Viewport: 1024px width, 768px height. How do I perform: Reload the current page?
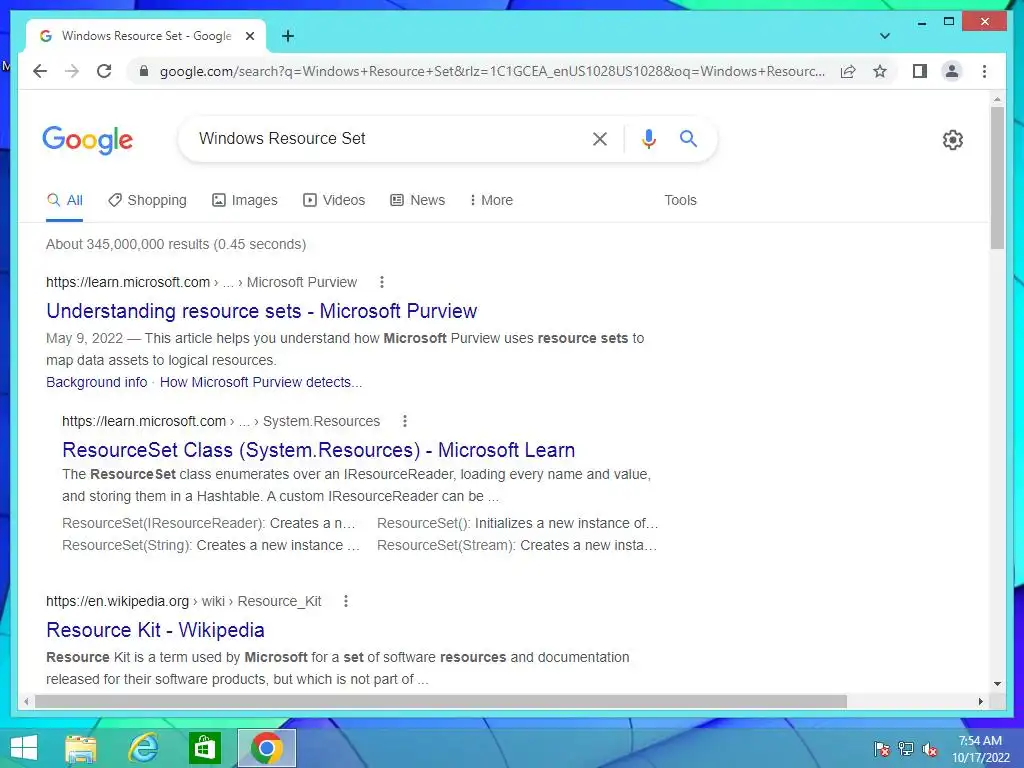(x=104, y=71)
